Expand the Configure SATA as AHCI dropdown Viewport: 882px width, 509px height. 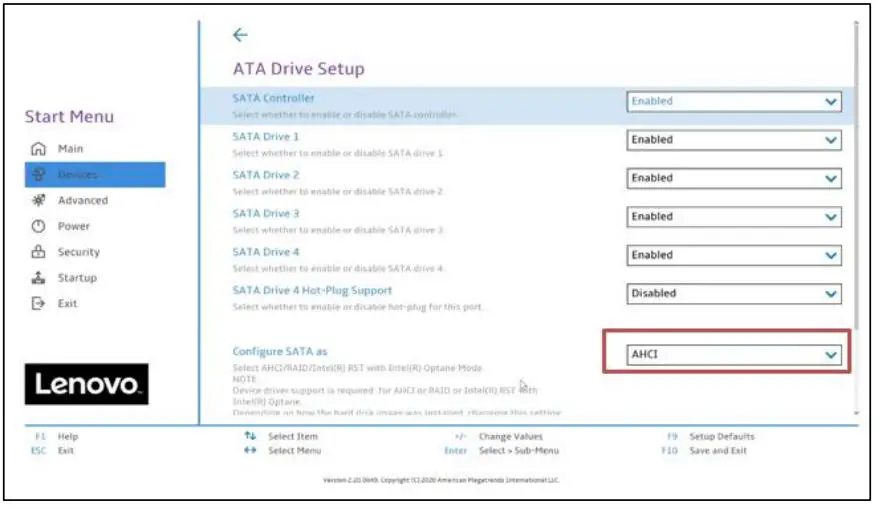tap(734, 355)
